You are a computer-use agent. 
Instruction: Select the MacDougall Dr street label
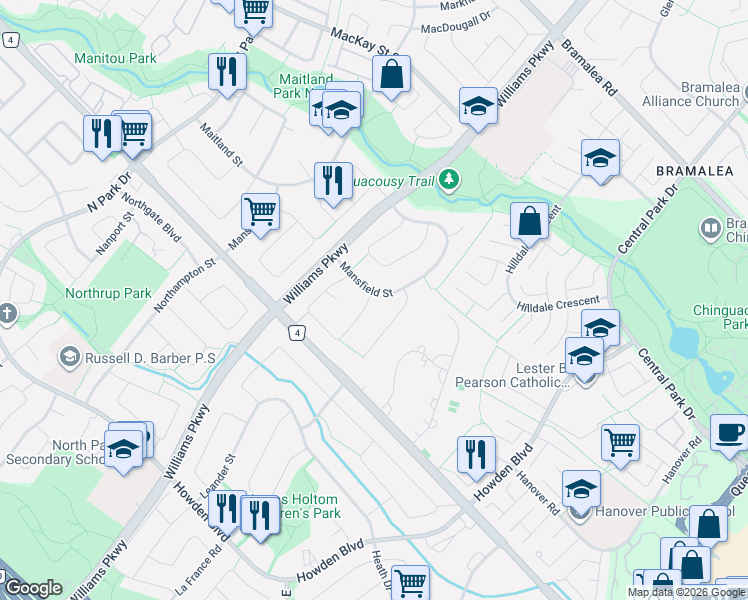tap(456, 23)
